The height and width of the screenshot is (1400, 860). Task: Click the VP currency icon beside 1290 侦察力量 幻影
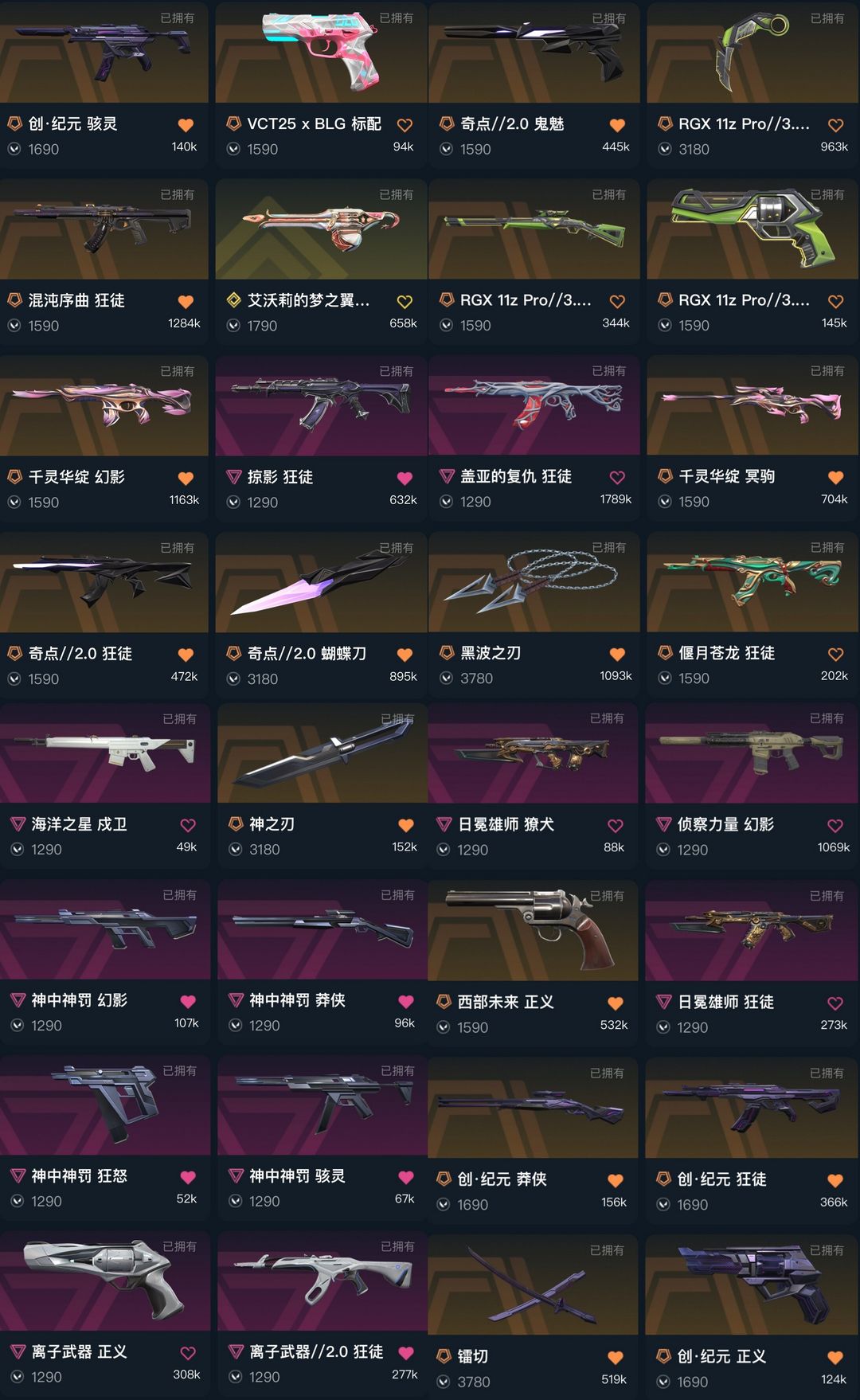[x=663, y=850]
